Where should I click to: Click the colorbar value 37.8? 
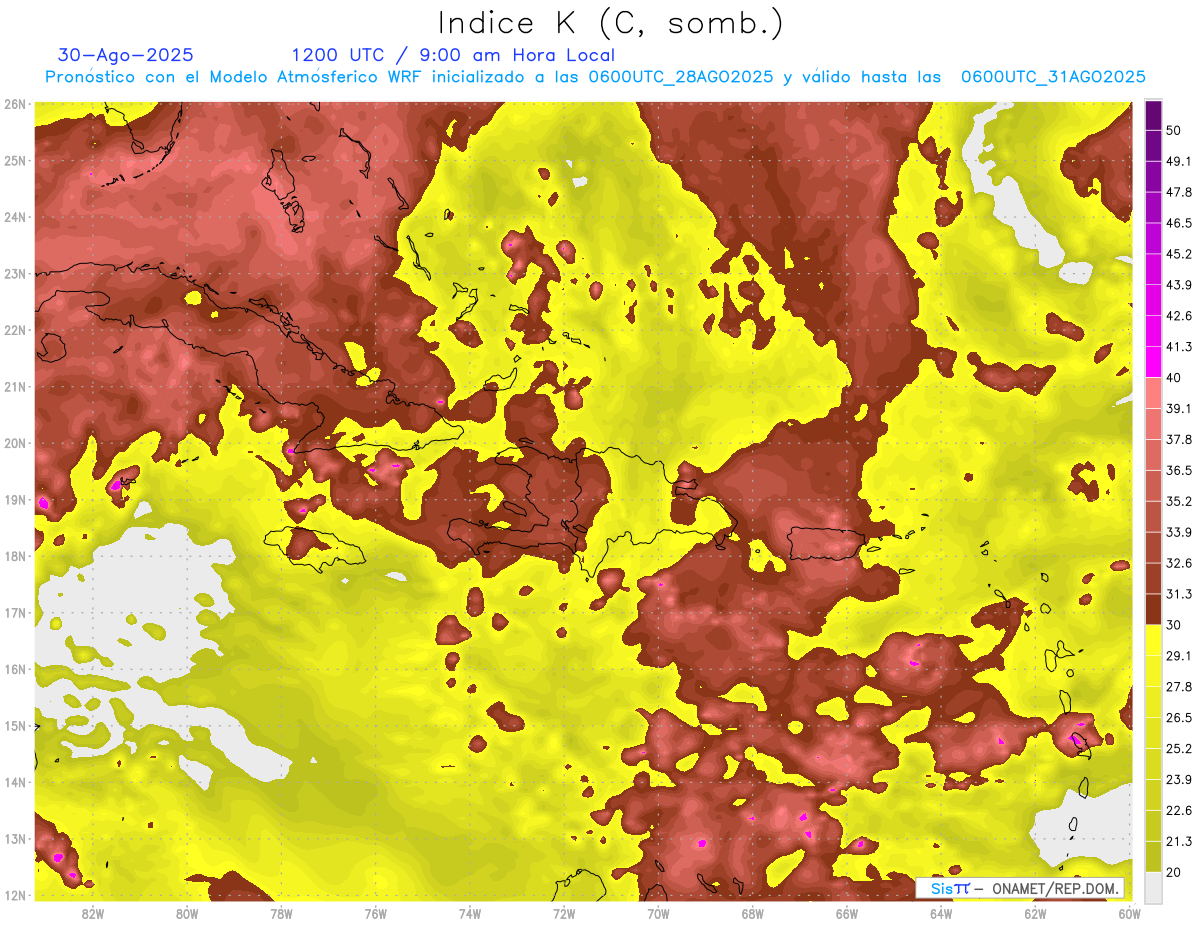(x=1178, y=439)
